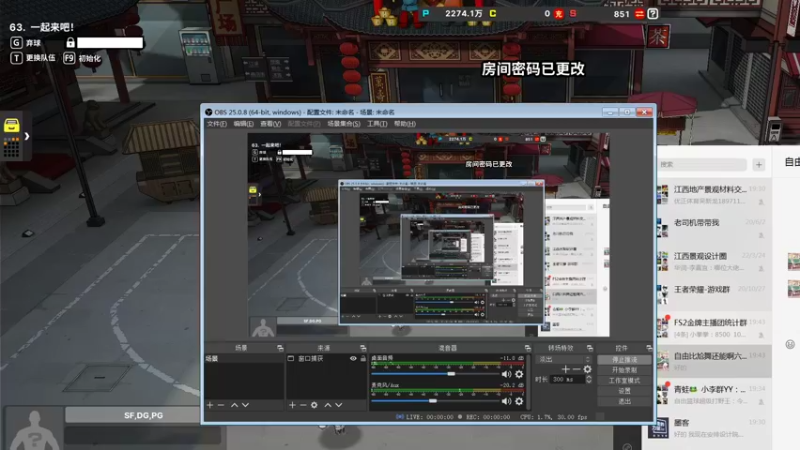Open the 帮助(H) menu in OBS
This screenshot has height=450, width=800.
coord(405,124)
